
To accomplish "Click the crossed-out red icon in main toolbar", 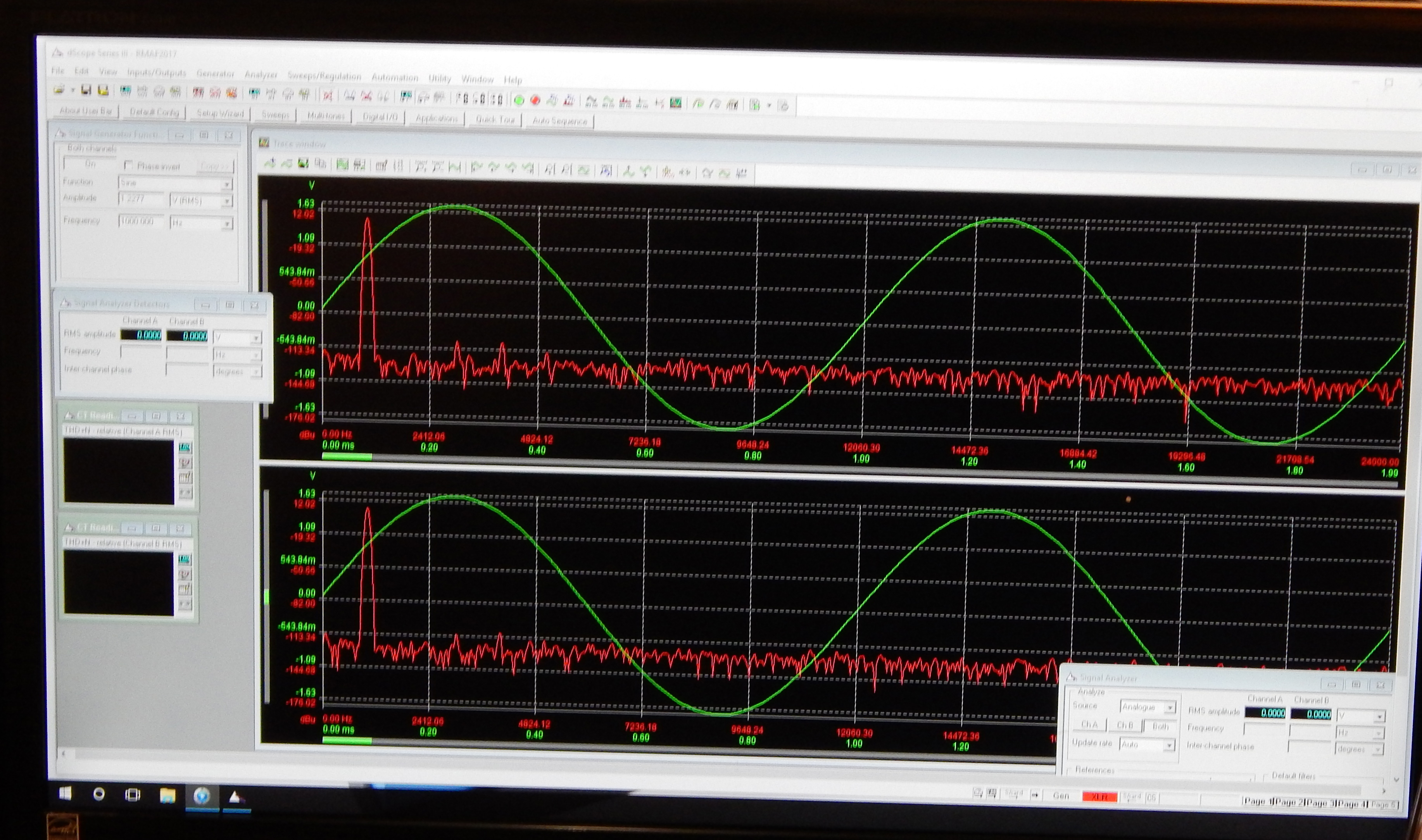I will [x=327, y=96].
